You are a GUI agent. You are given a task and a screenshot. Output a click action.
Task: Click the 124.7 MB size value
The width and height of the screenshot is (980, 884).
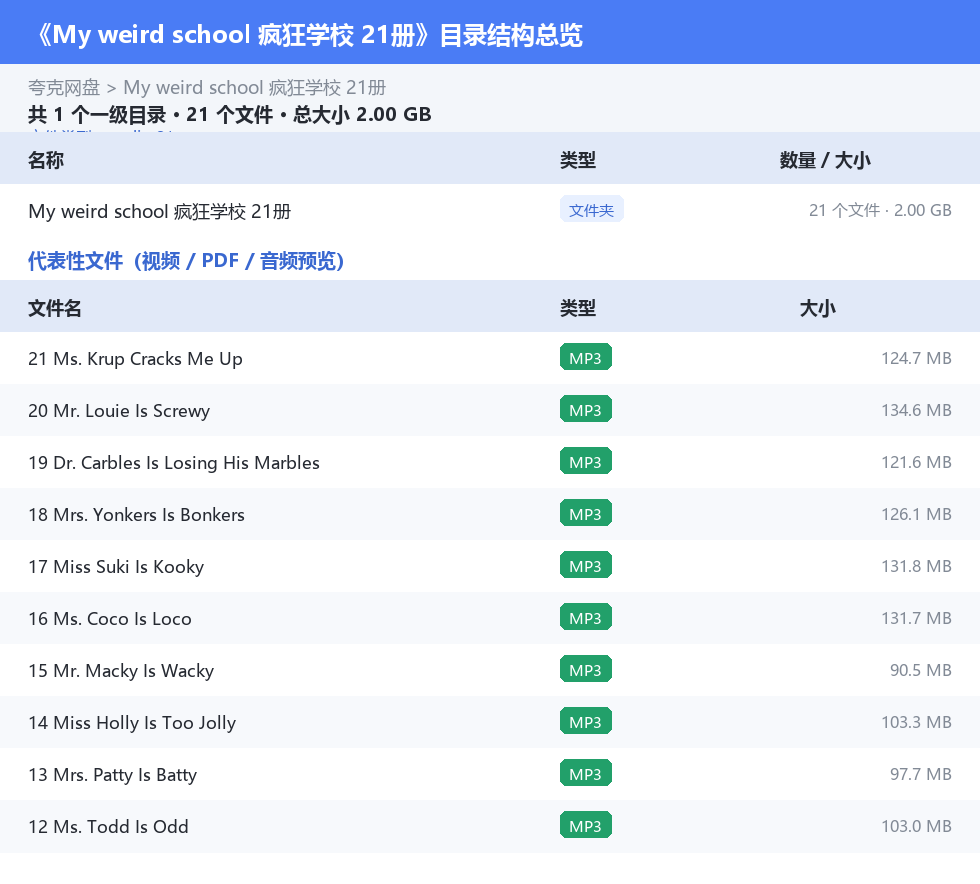click(x=916, y=358)
